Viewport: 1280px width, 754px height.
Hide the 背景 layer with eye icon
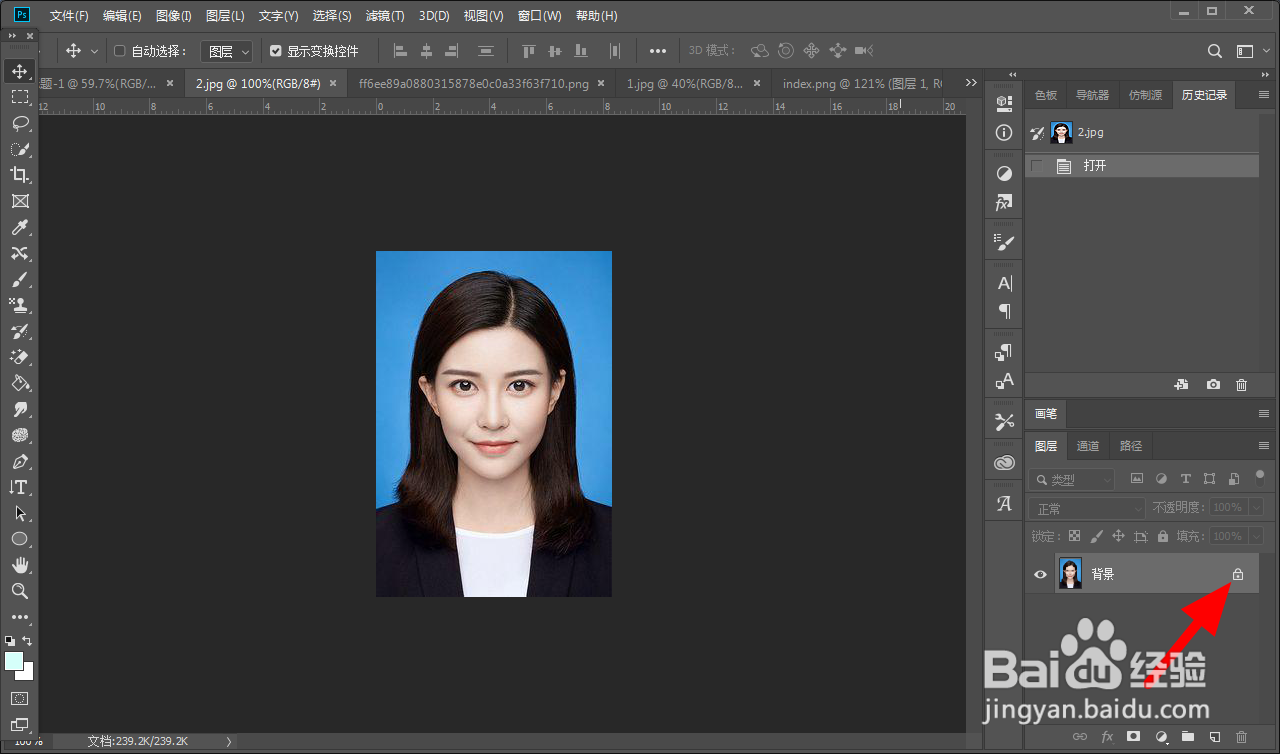[1040, 574]
